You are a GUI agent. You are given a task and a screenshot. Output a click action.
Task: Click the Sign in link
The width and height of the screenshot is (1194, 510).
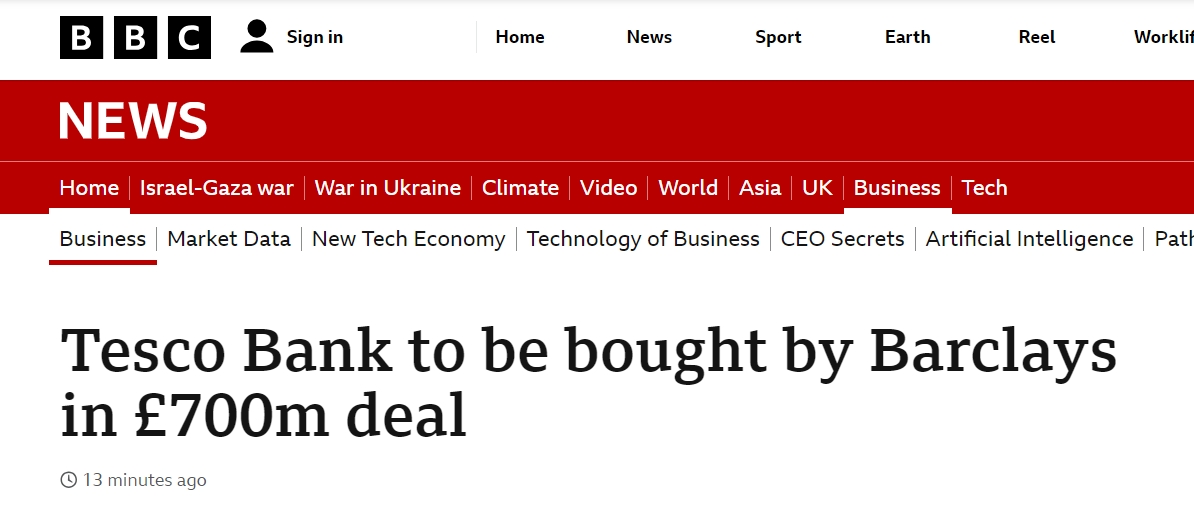(x=314, y=37)
